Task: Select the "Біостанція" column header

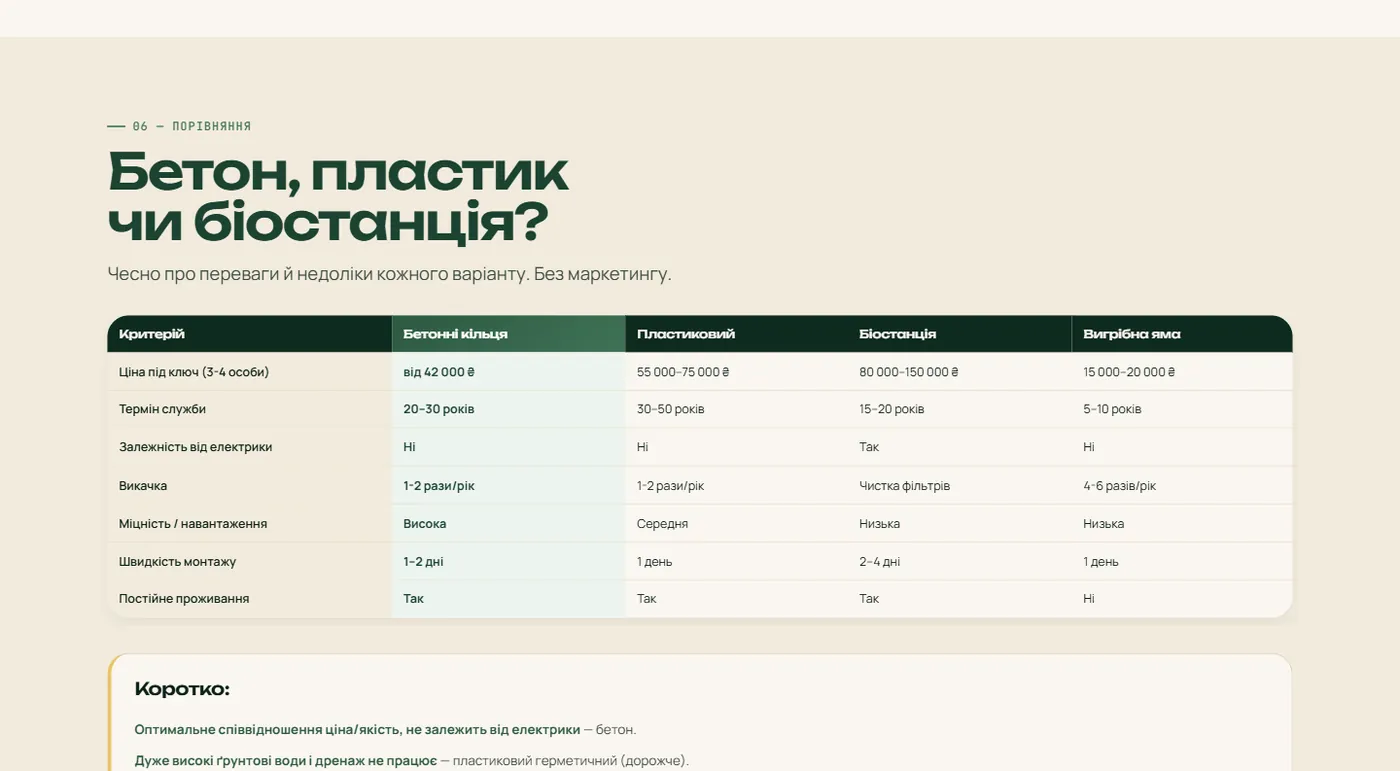Action: pos(897,334)
